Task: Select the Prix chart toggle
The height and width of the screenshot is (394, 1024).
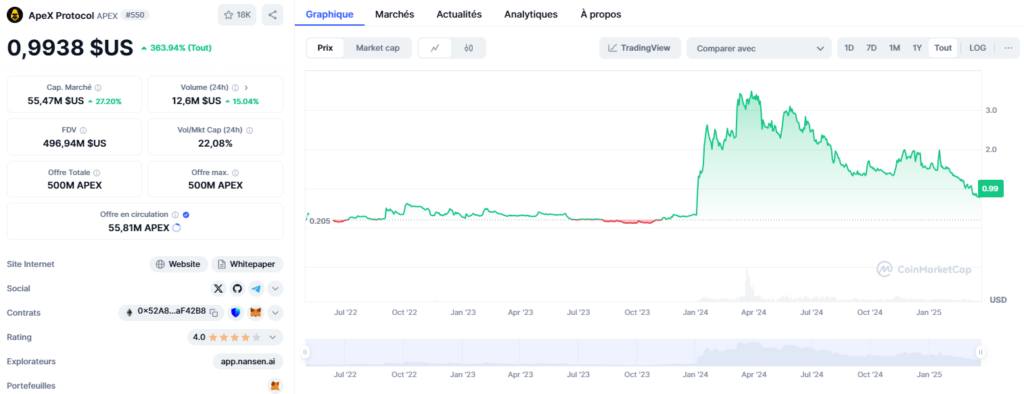Action: point(325,48)
